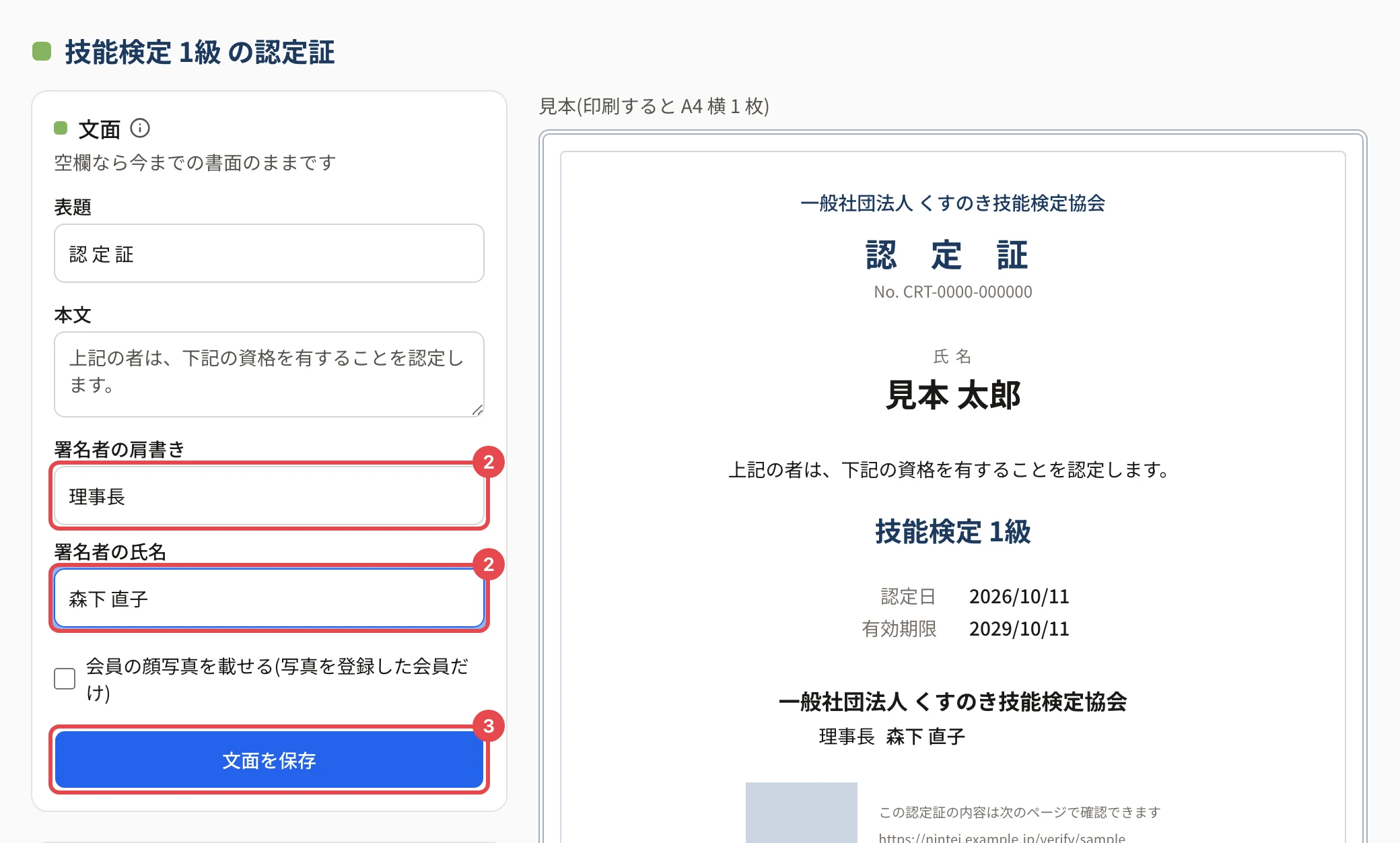Click the 署名者の肩書き field with 理事長
The height and width of the screenshot is (843, 1400).
[269, 496]
